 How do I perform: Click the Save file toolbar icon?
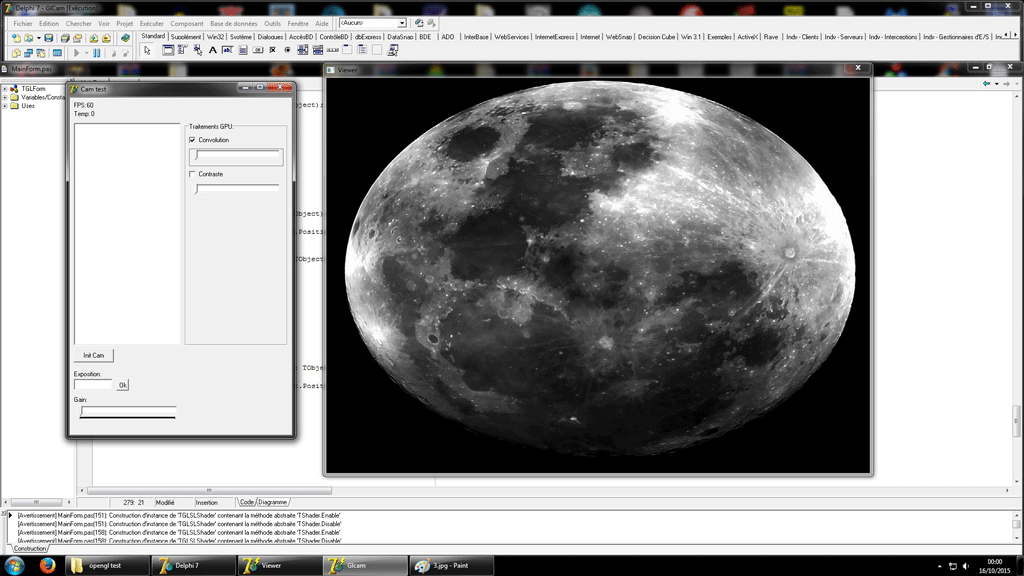point(48,38)
